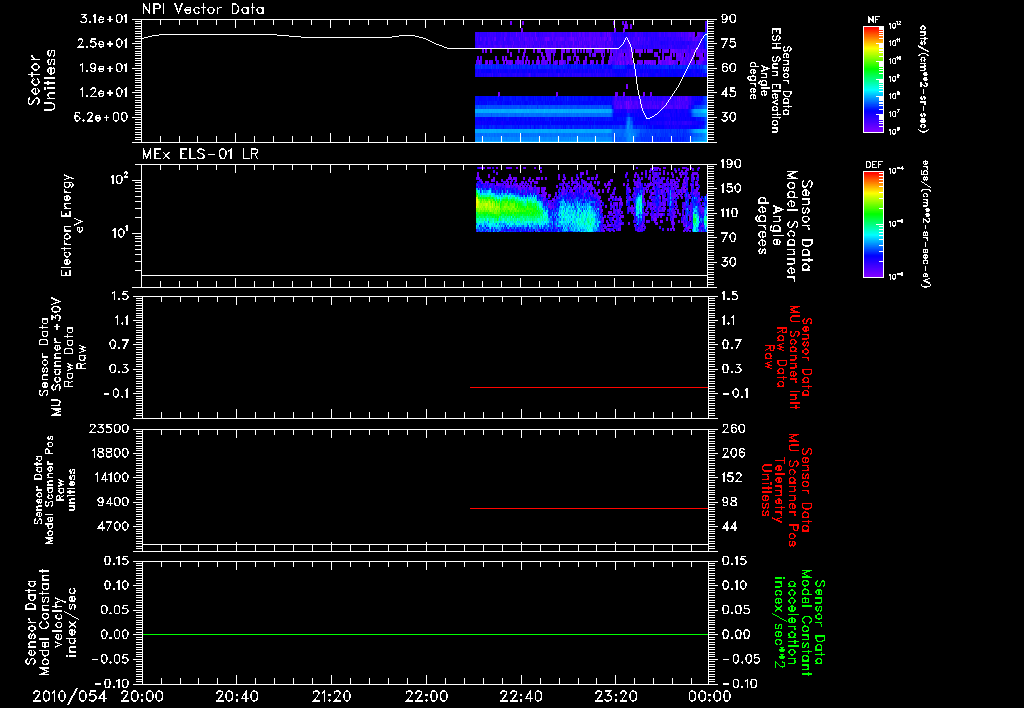Click the red line in MU Scanner +30V panel
Viewport: 1024px width, 708px height.
click(588, 387)
